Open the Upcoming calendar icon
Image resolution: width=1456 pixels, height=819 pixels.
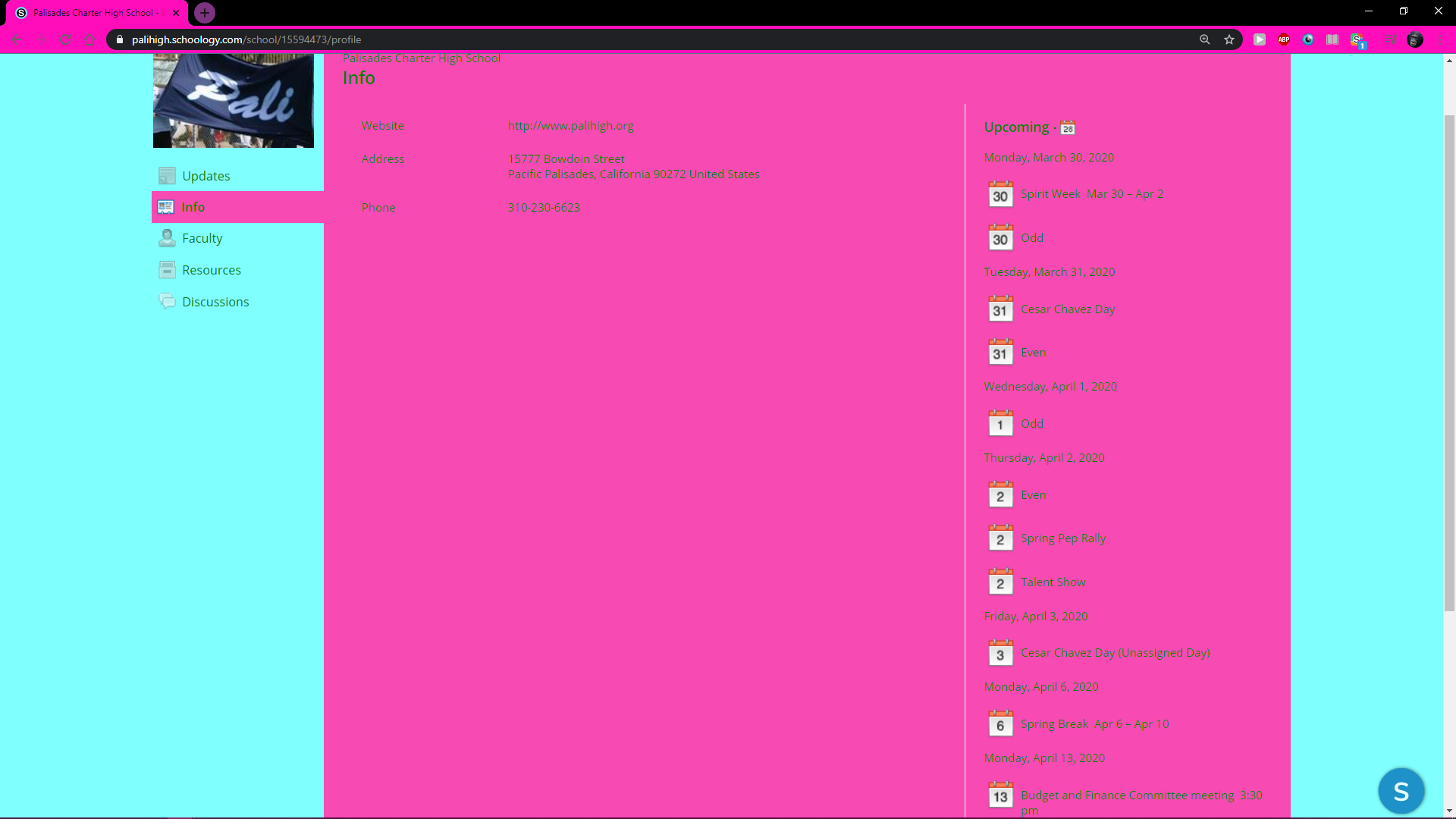click(1068, 127)
